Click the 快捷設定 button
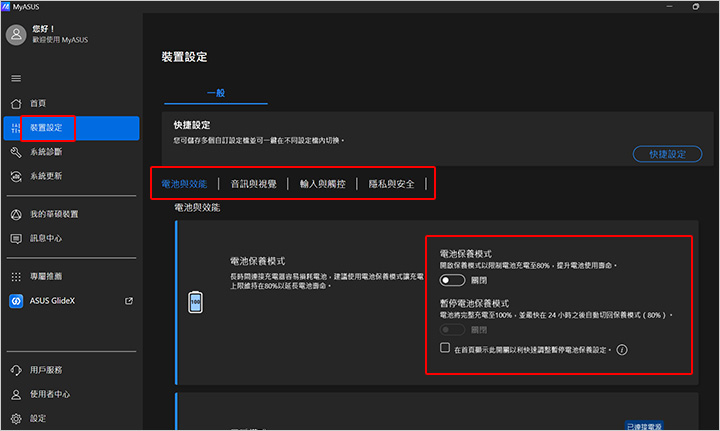The height and width of the screenshot is (431, 720). click(x=667, y=154)
